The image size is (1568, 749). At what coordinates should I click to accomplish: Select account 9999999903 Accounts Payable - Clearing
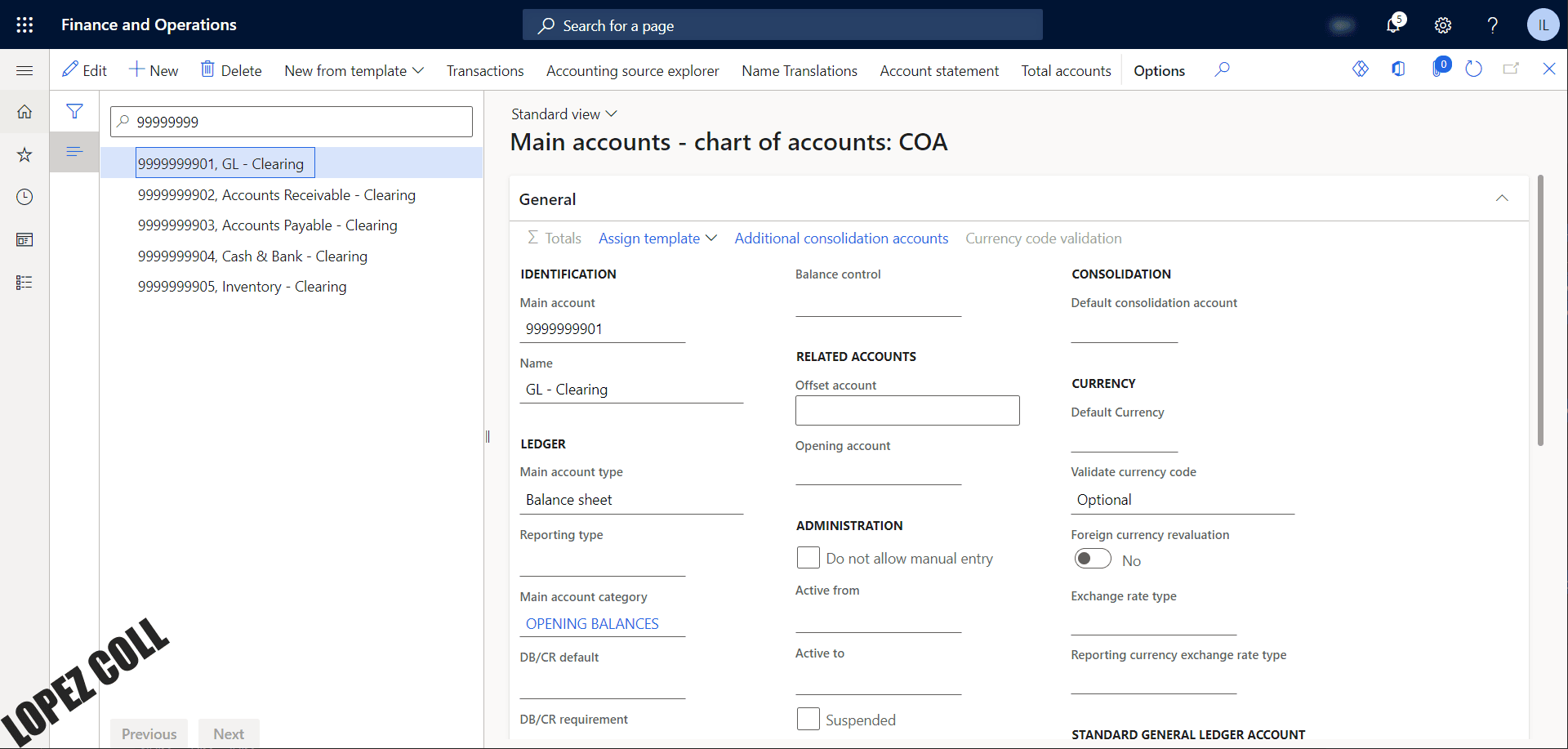click(267, 225)
